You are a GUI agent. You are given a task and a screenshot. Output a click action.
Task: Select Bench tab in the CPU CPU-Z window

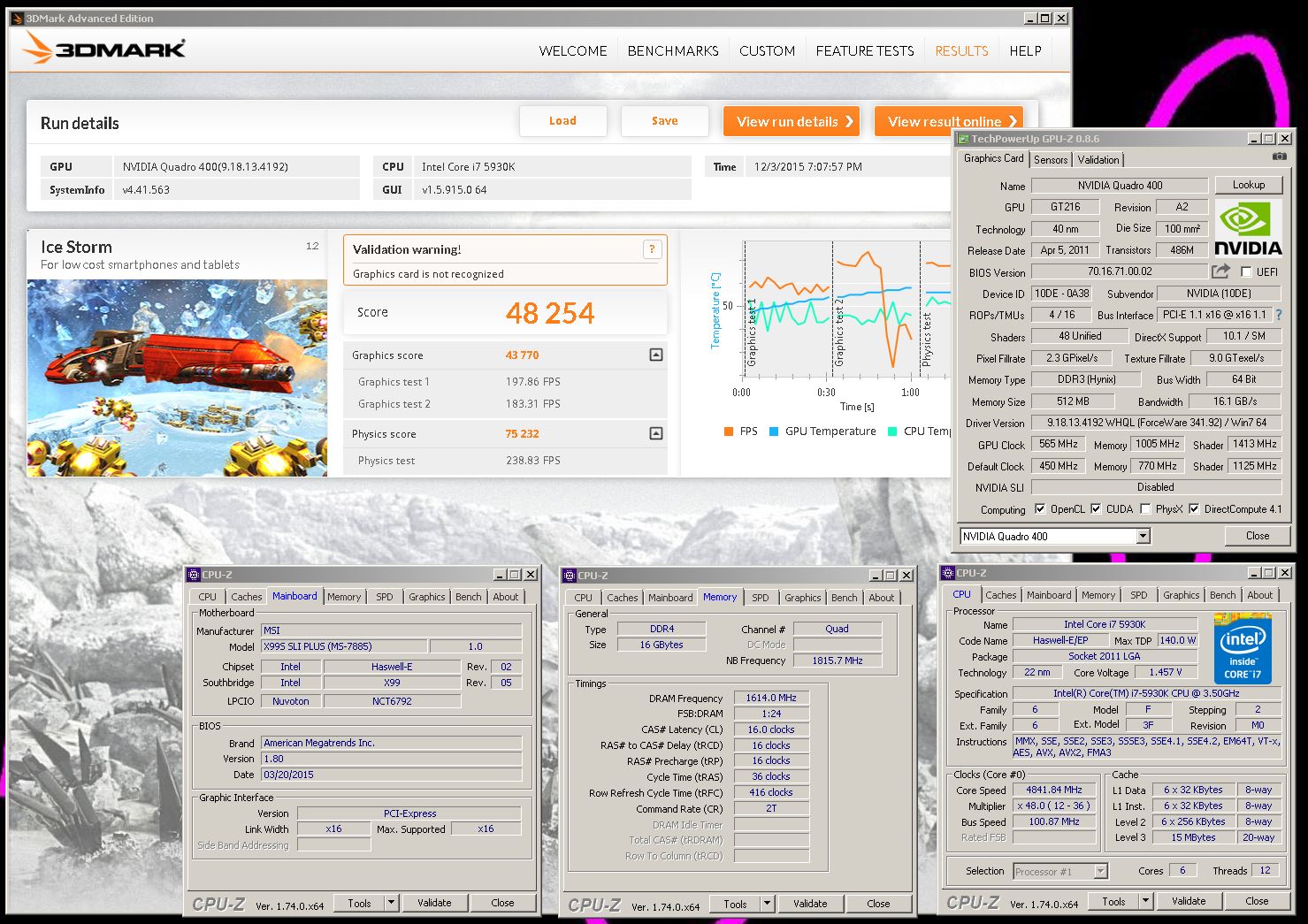pyautogui.click(x=1222, y=595)
